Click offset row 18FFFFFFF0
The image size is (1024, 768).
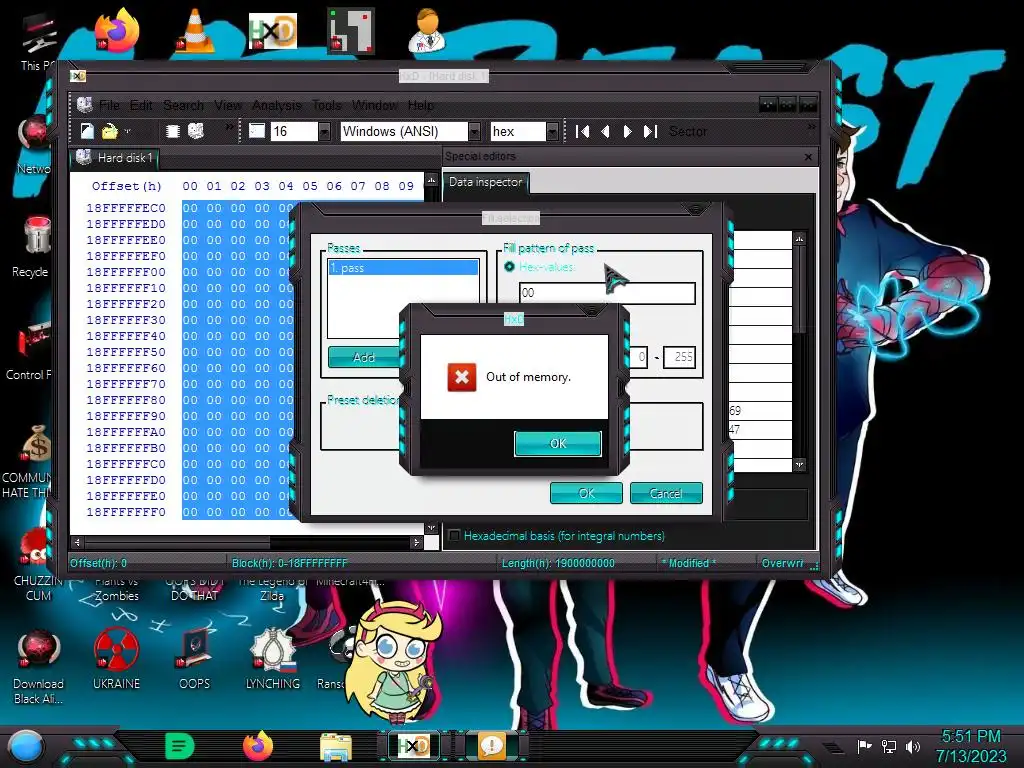pos(126,512)
